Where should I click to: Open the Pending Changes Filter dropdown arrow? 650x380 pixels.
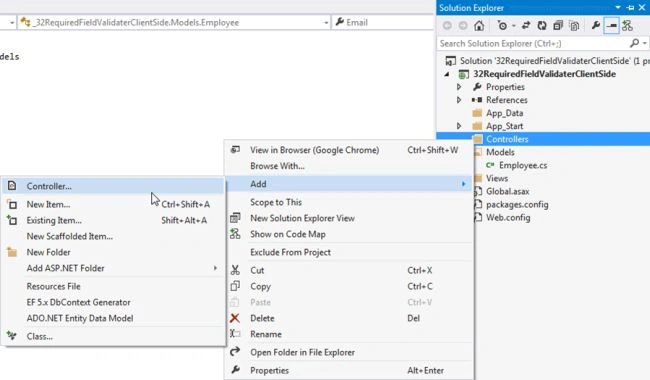pyautogui.click(x=514, y=26)
